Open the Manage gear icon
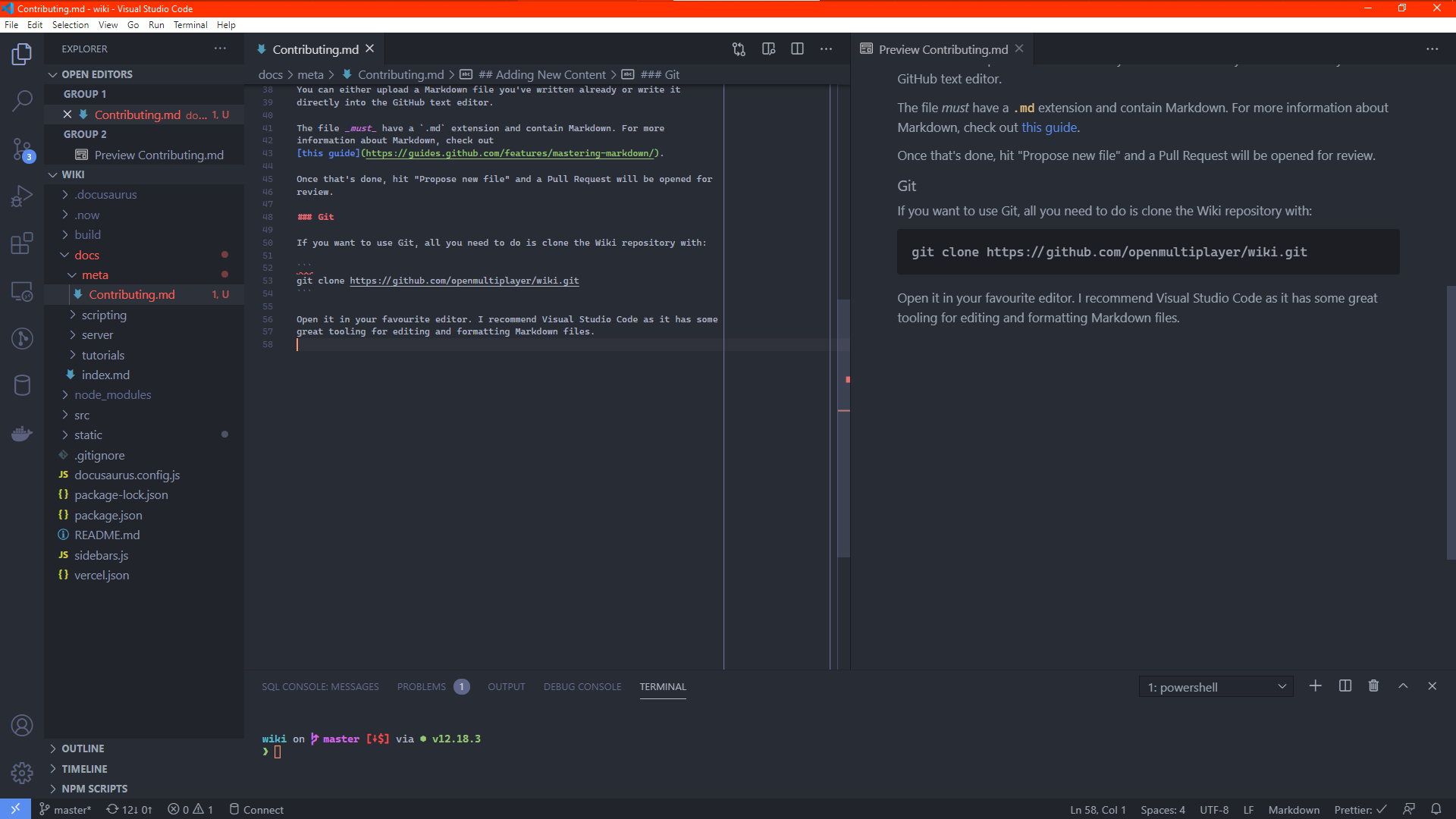1456x819 pixels. coord(22,773)
